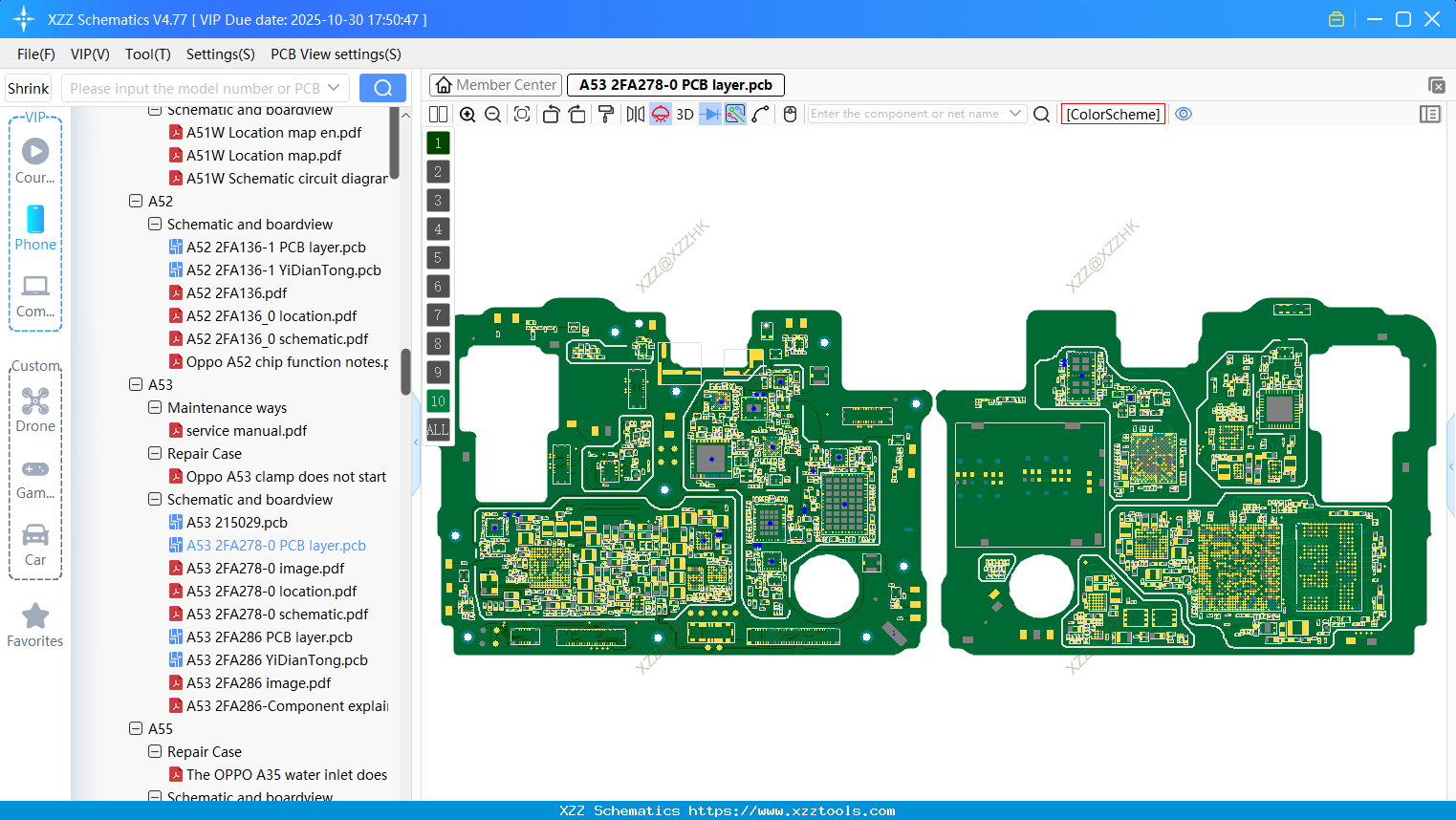Select the paint roller highlight tool
Image resolution: width=1456 pixels, height=820 pixels.
tap(605, 115)
